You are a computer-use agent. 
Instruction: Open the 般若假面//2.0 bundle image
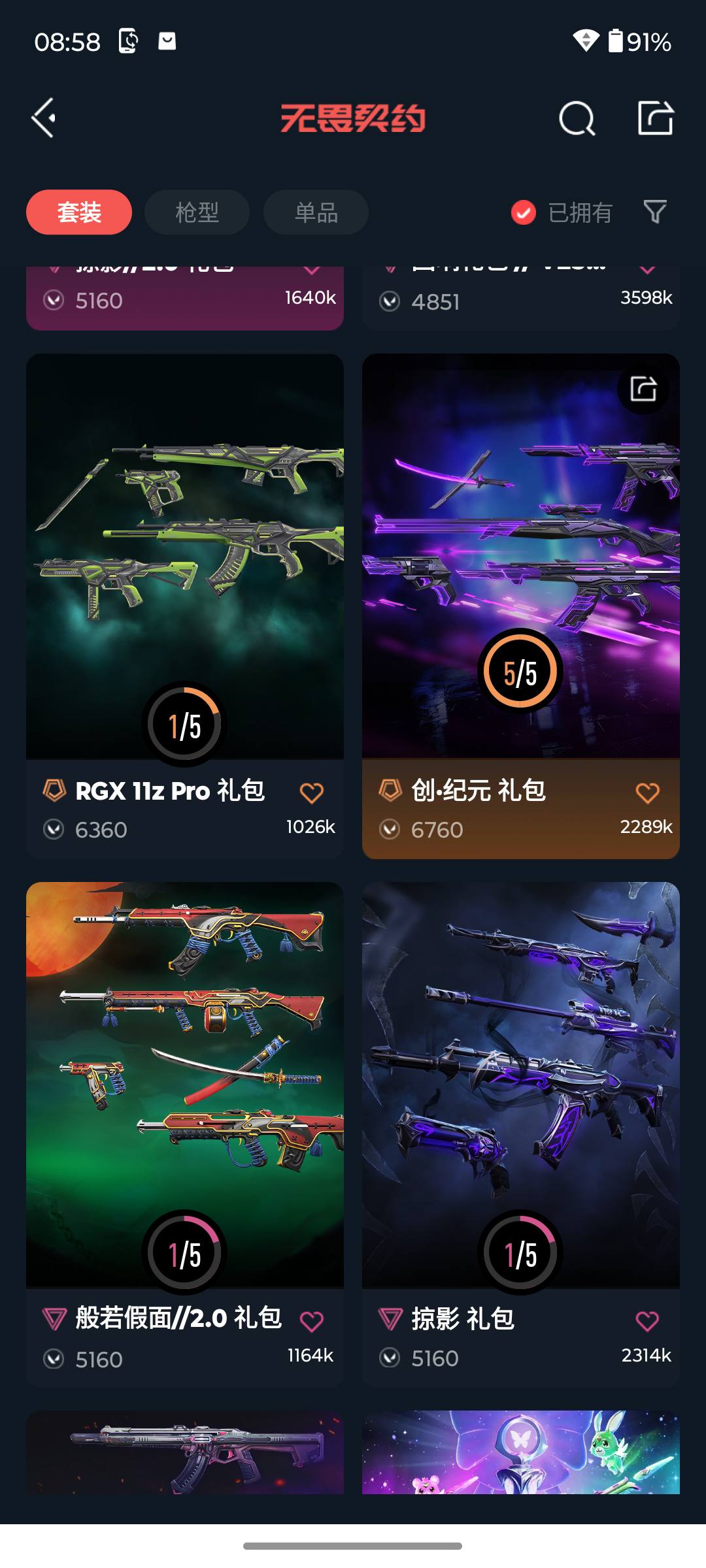pyautogui.click(x=185, y=1085)
